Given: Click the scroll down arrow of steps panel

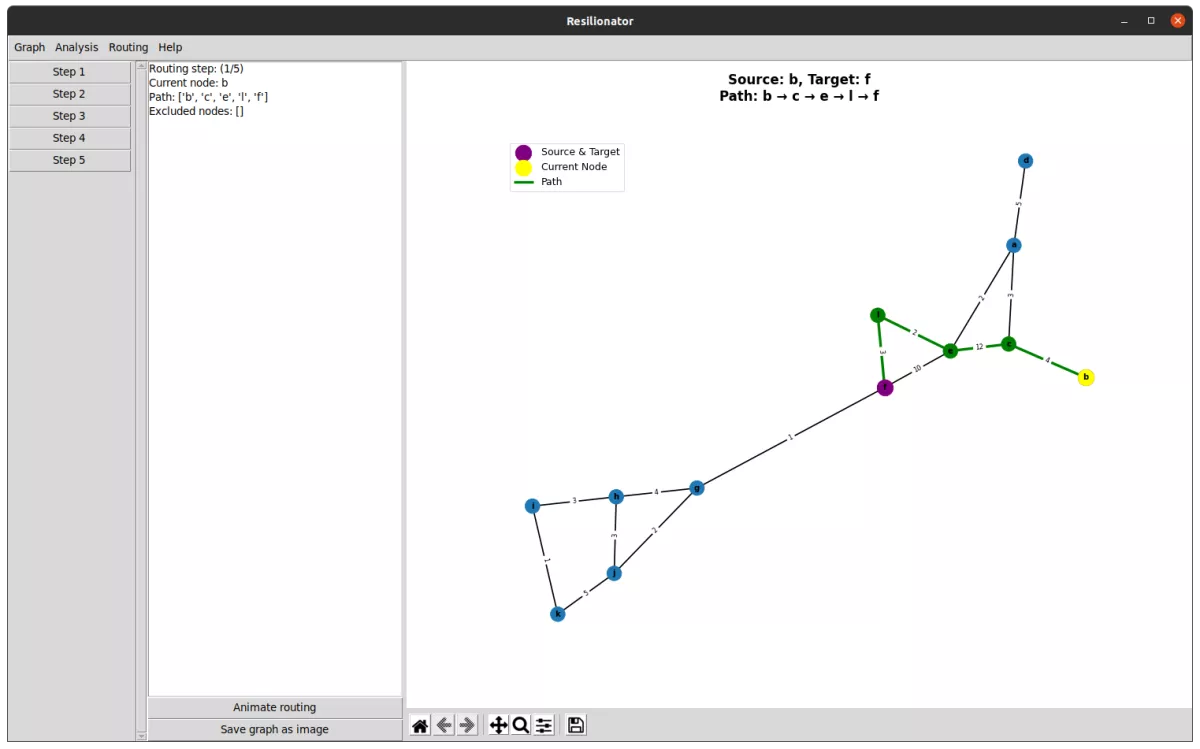Looking at the screenshot, I should click(x=141, y=735).
